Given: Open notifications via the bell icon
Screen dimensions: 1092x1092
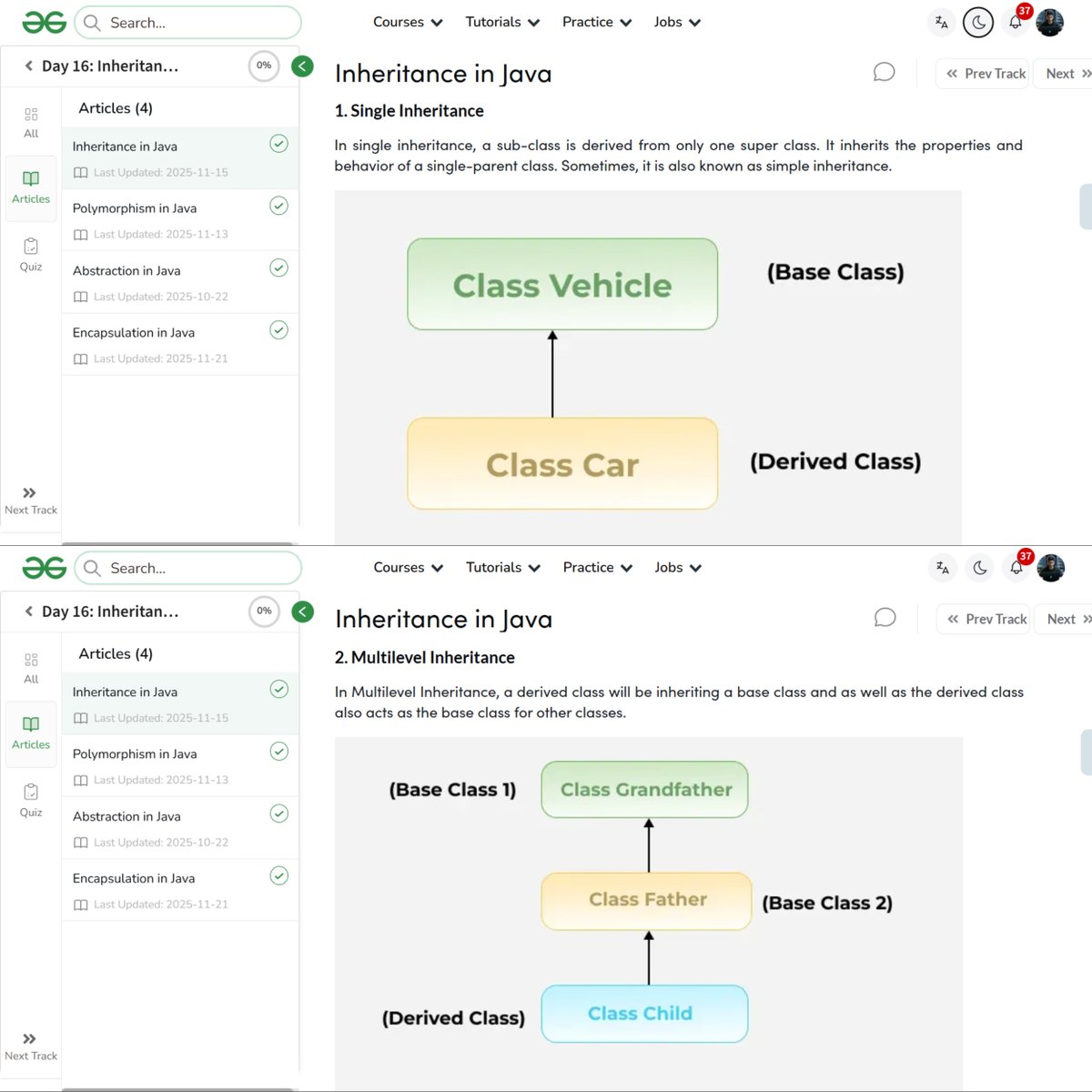Looking at the screenshot, I should tap(1015, 22).
